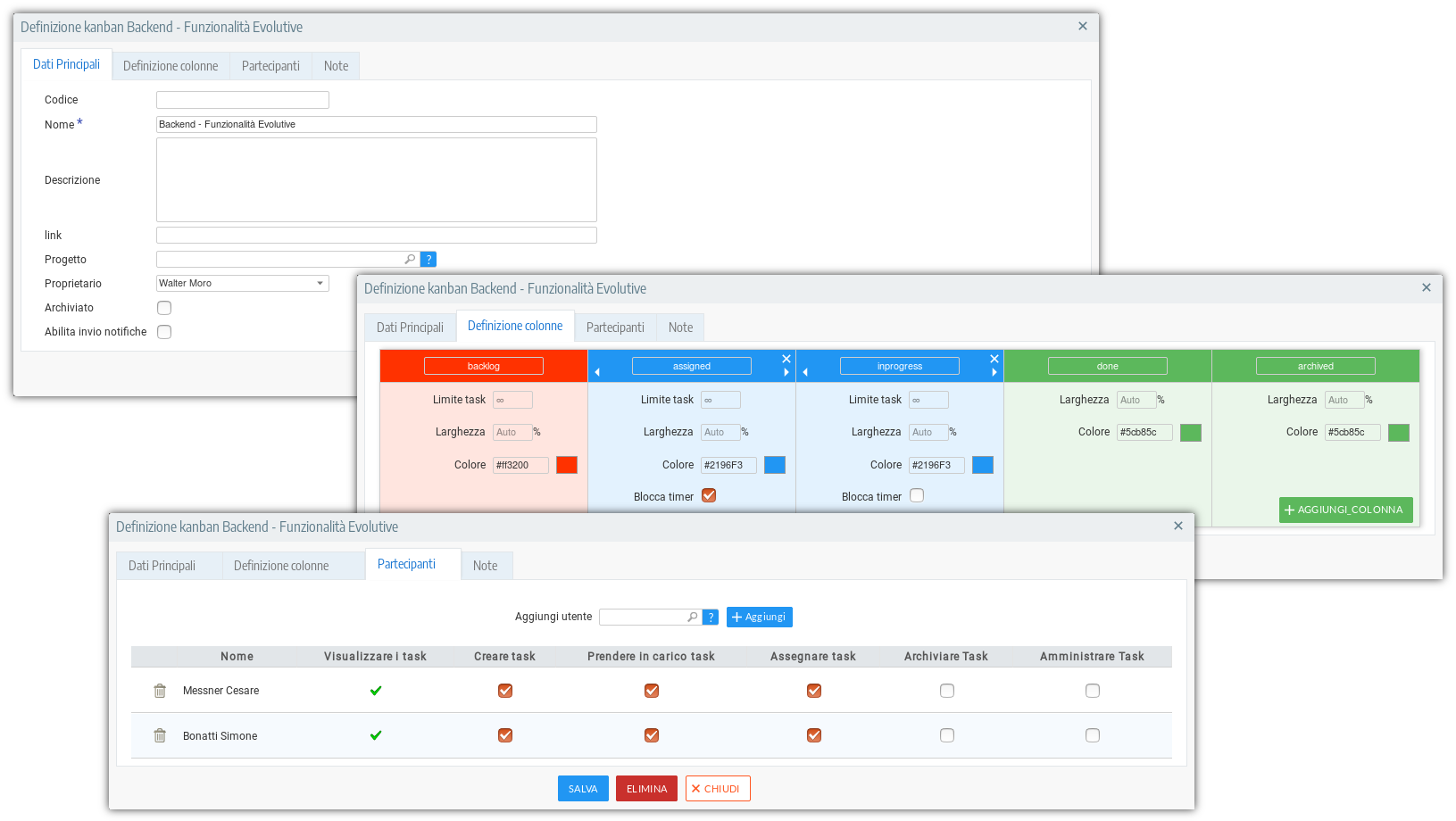Move assigned column left with arrow
Image resolution: width=1456 pixels, height=821 pixels.
tap(597, 372)
